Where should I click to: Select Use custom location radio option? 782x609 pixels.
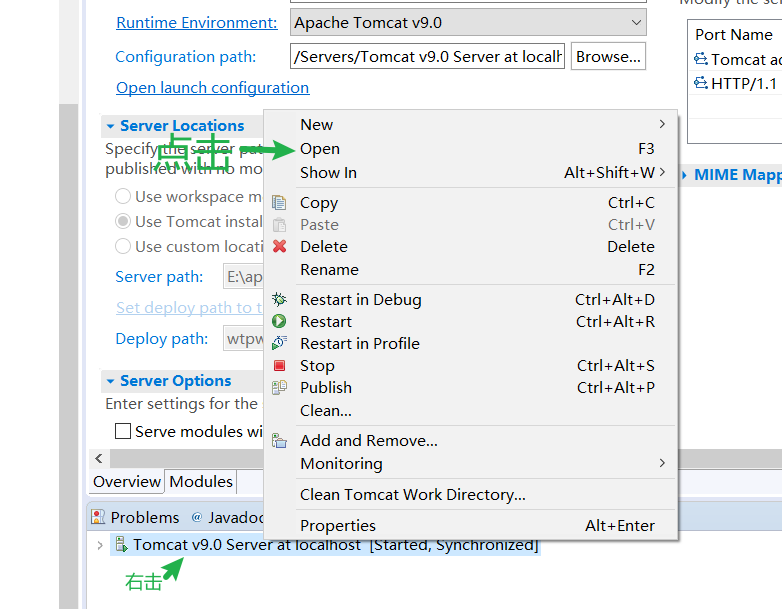click(x=123, y=246)
